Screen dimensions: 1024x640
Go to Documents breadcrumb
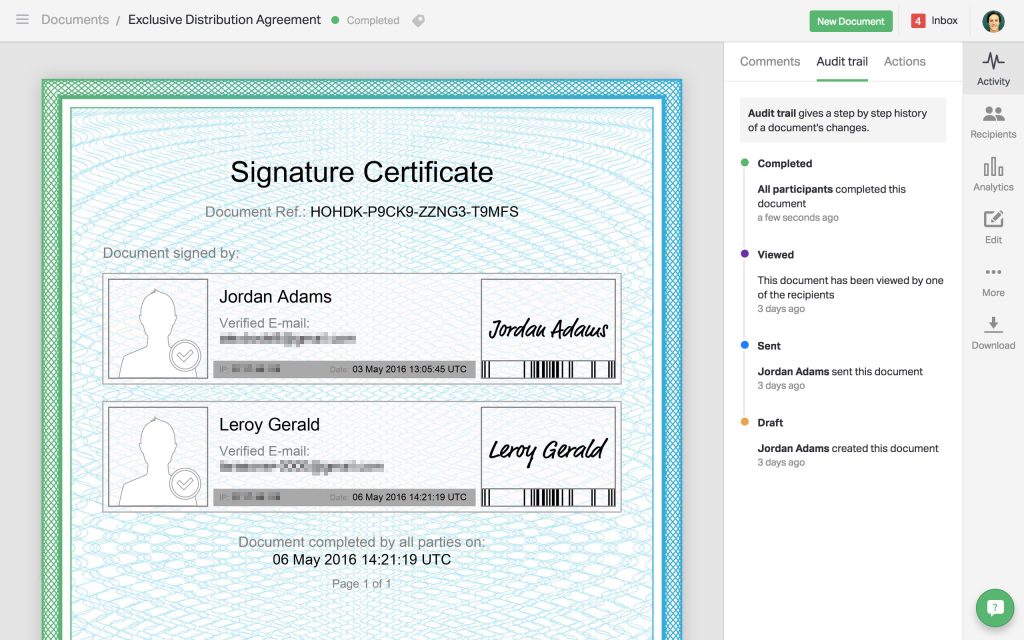(75, 20)
